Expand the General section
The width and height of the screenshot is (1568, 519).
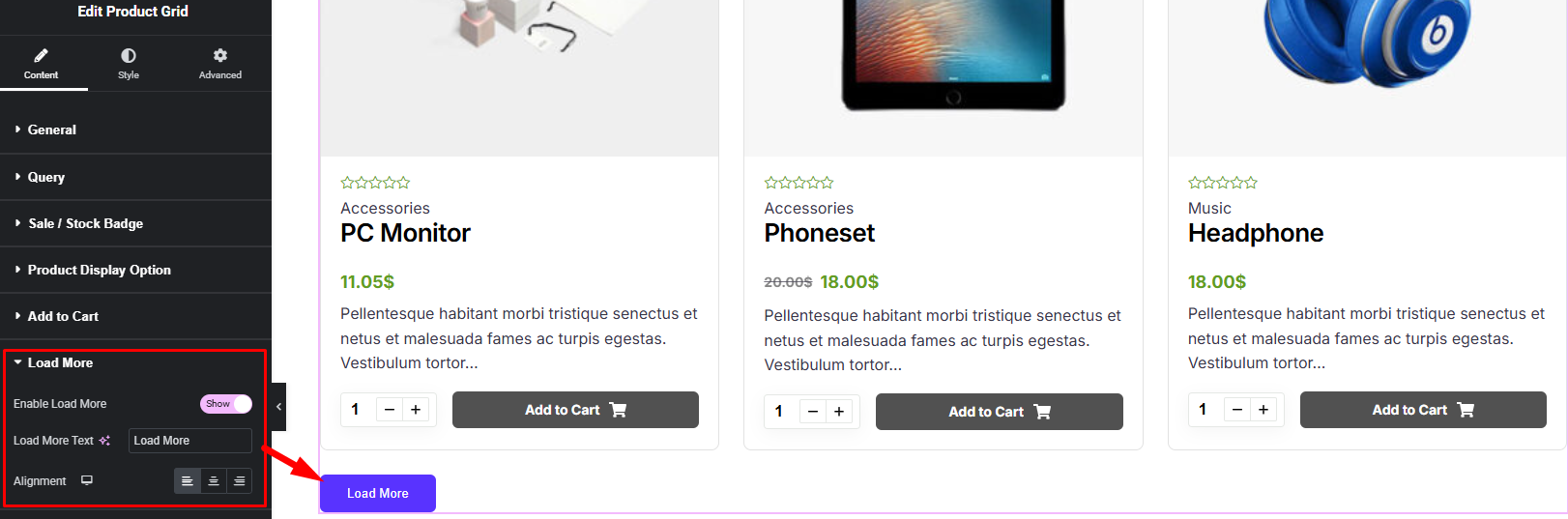click(x=52, y=130)
